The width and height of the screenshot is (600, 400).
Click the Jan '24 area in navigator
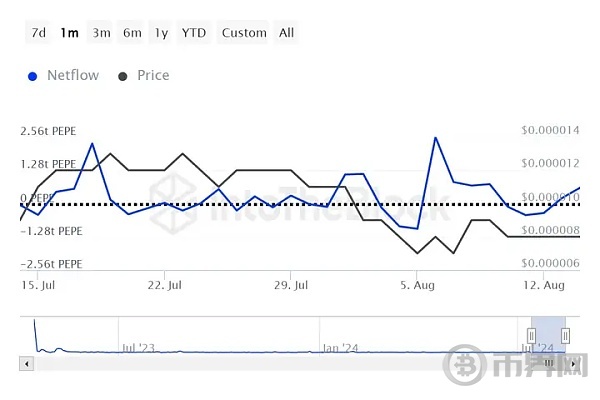[x=340, y=347]
